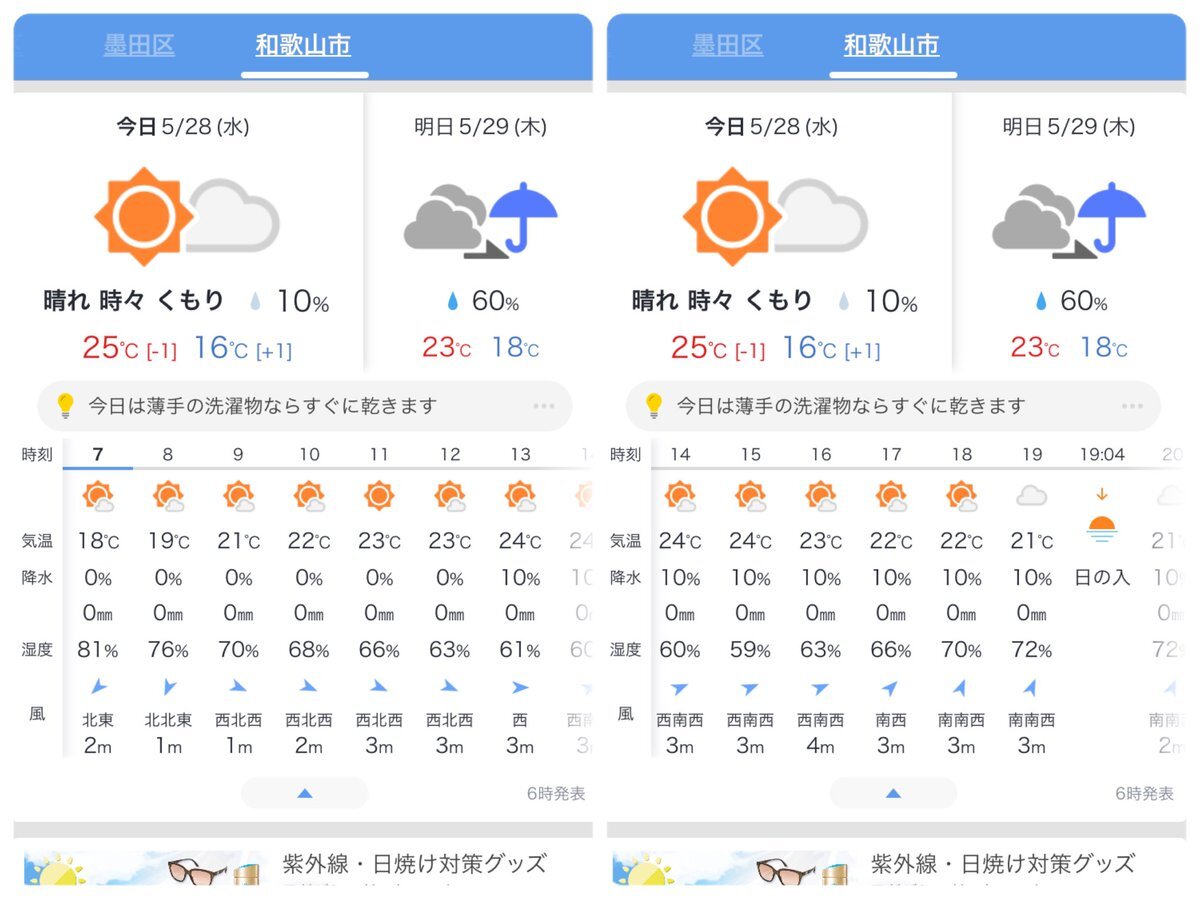Switch to 墨田区 tab above the 7時 forecast
The image size is (1200, 900).
139,45
